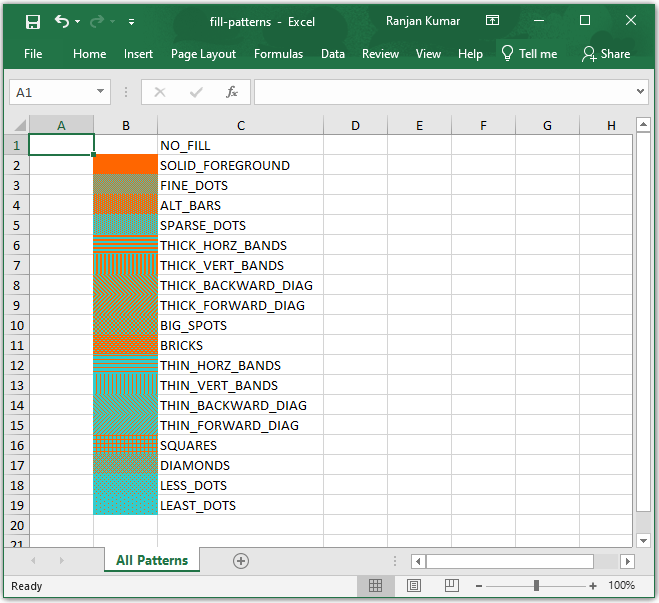Select cell containing THIN_FORWARD_DIAG
Viewport: 659px width, 603px height.
pyautogui.click(x=240, y=425)
